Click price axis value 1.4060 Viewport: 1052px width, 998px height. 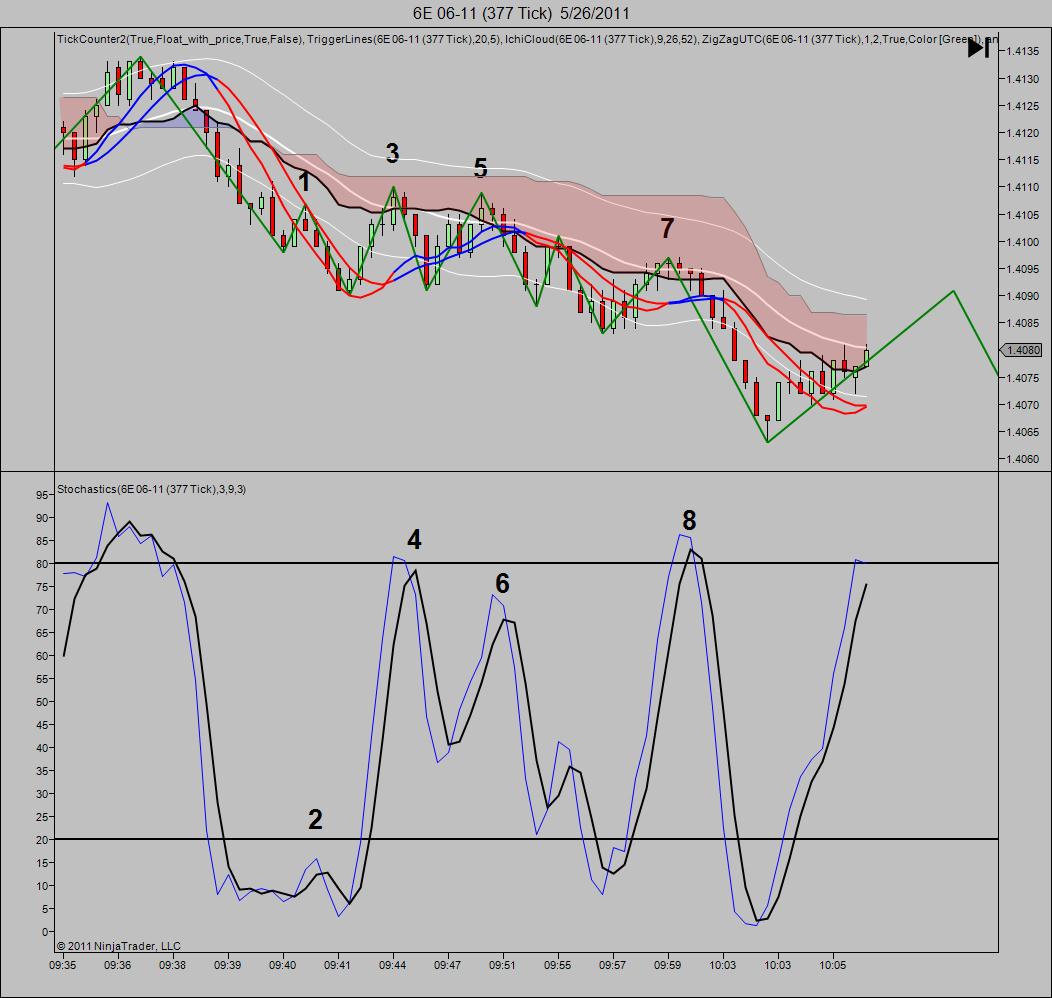(1023, 459)
